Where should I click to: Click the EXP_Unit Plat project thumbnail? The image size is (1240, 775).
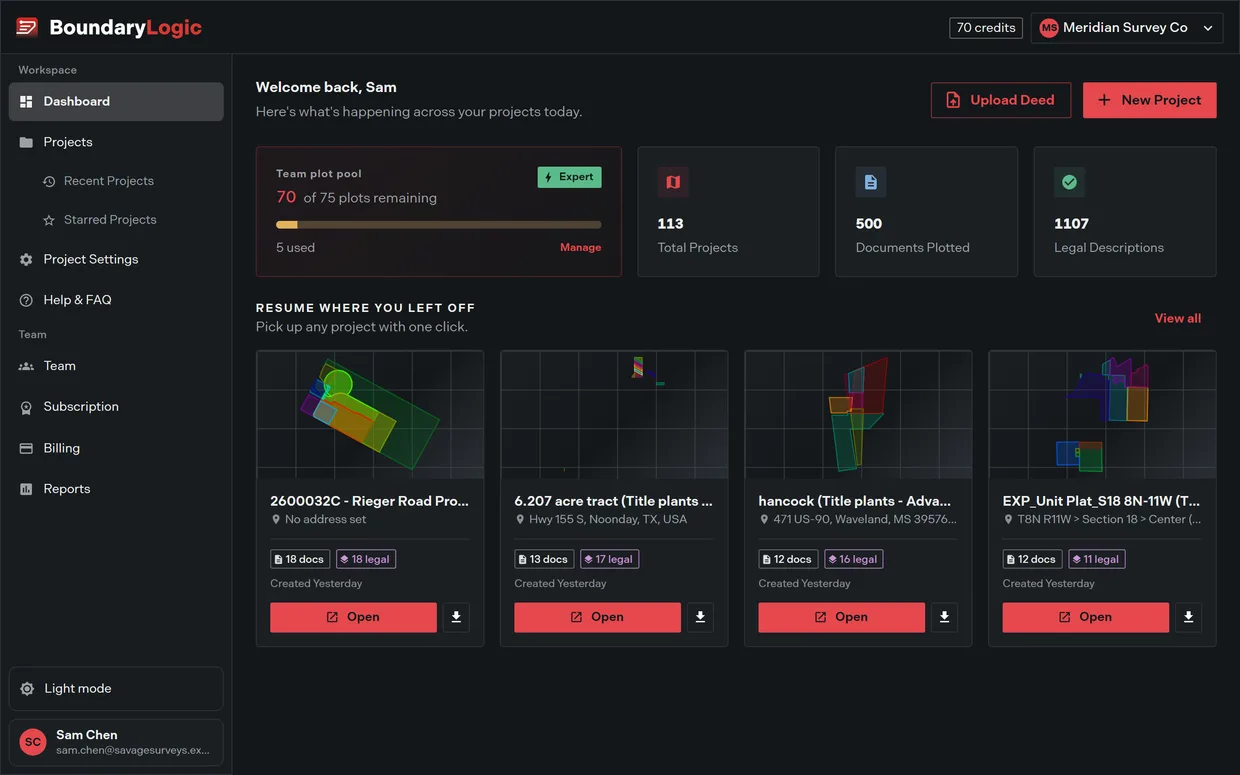point(1102,415)
